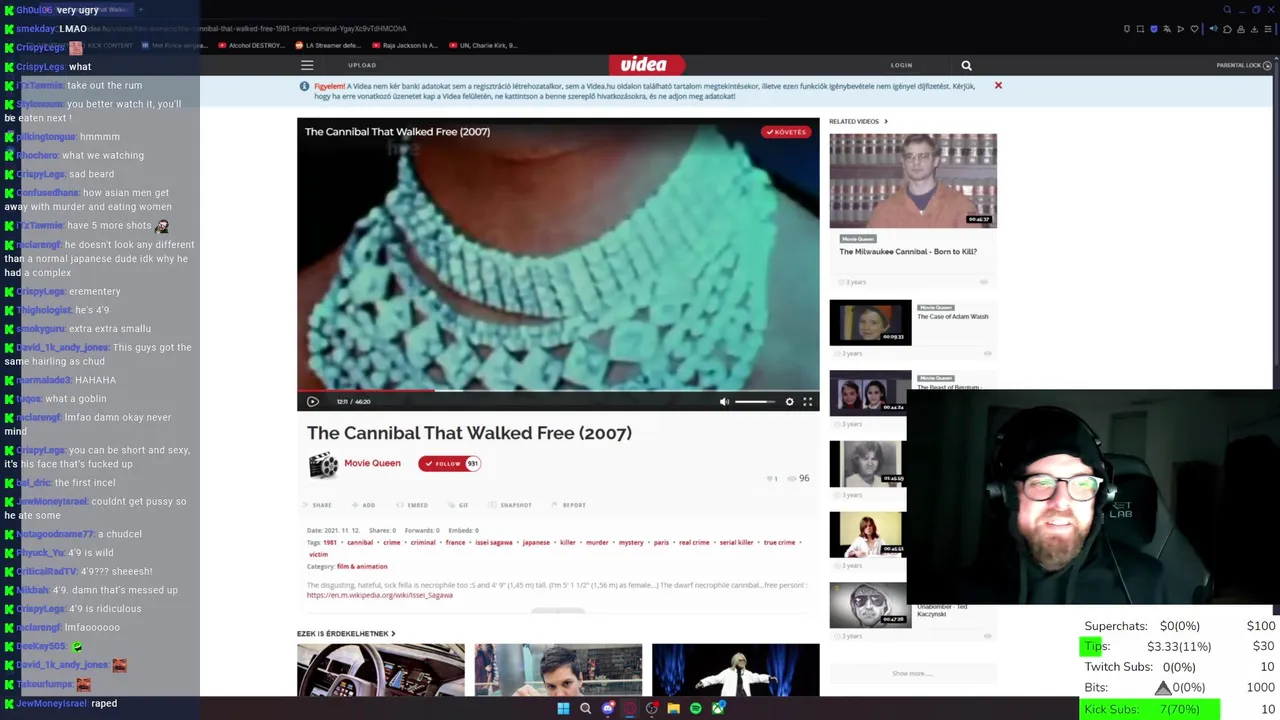Viewport: 1280px width, 720px height.
Task: Click the browser snapshot selection icon
Action: coord(1140,29)
